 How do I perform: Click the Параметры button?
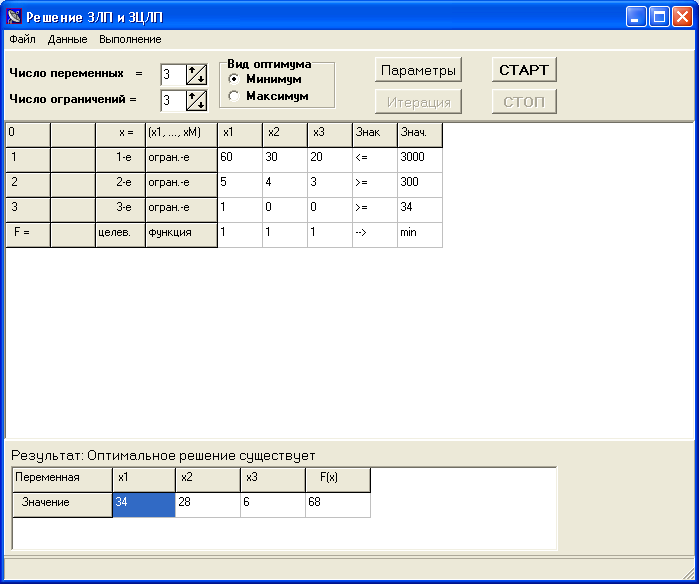[x=418, y=70]
